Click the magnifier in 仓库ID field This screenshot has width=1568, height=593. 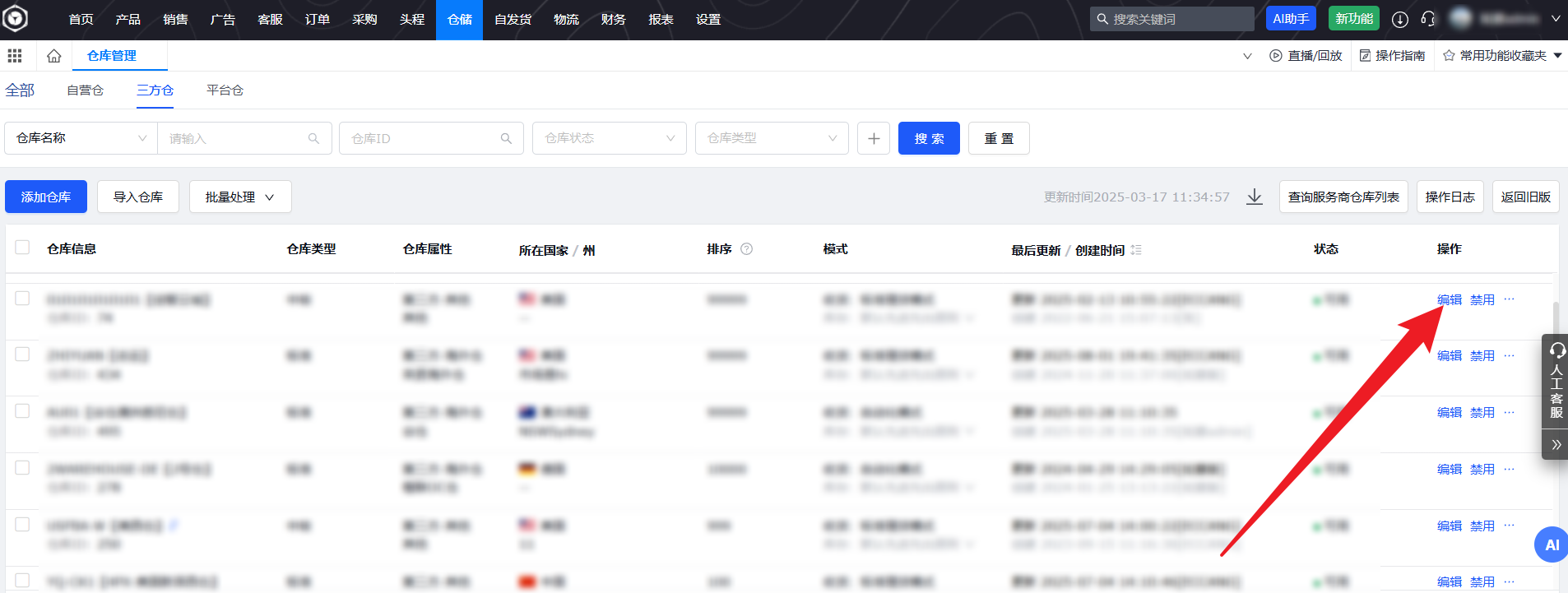point(506,138)
